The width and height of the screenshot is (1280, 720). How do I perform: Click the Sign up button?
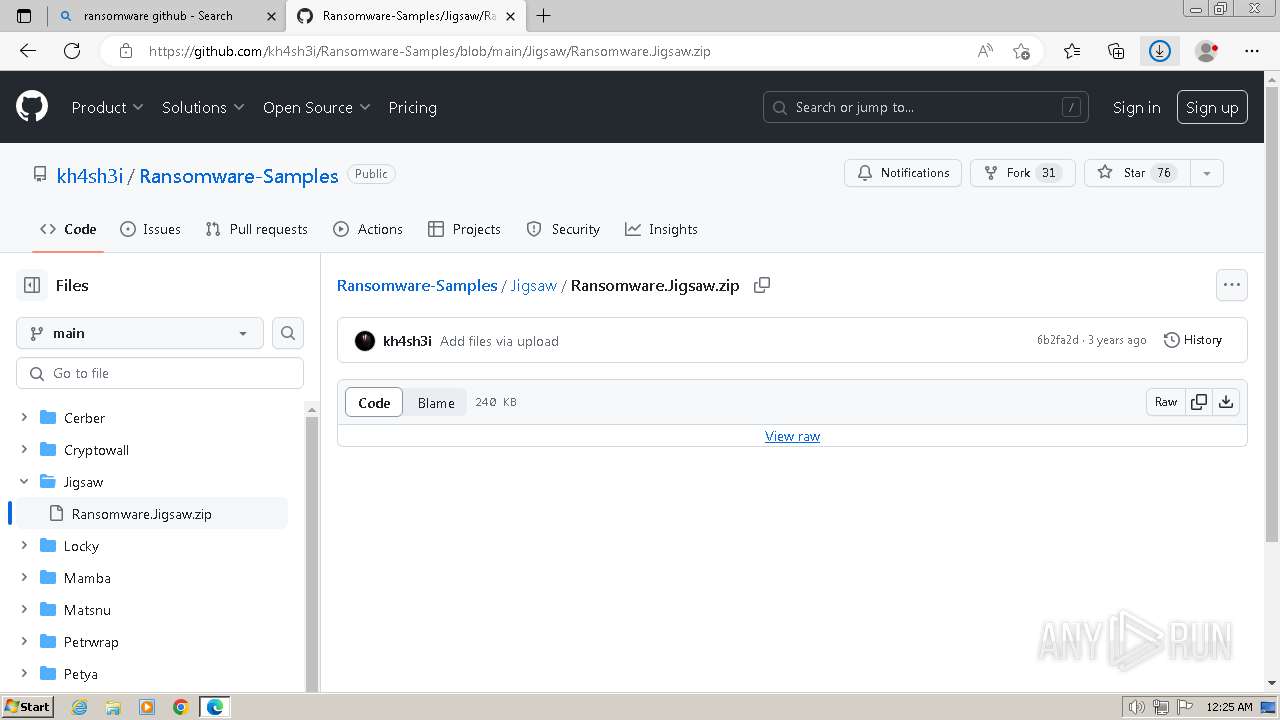[x=1212, y=107]
